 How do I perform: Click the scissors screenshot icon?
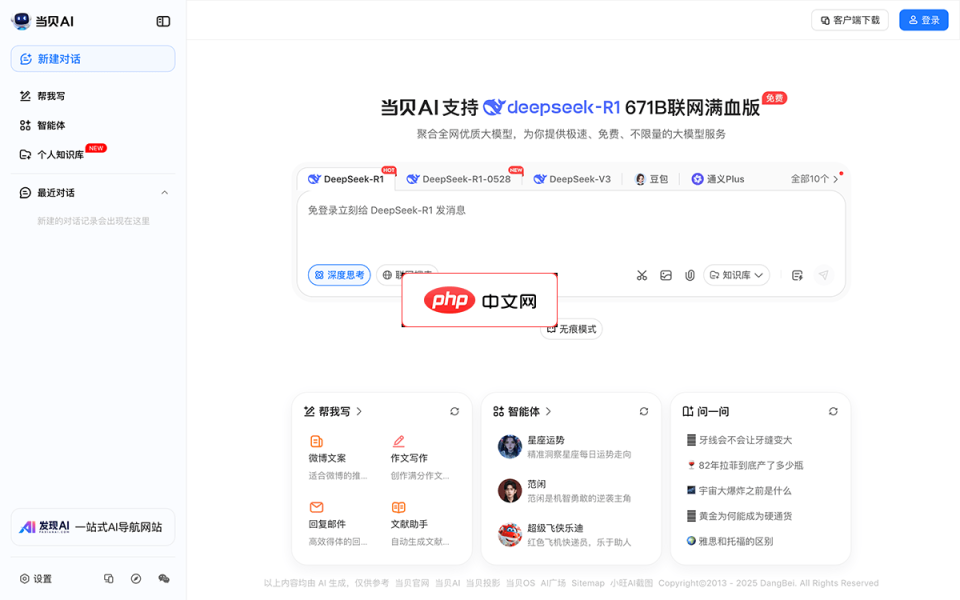point(642,276)
